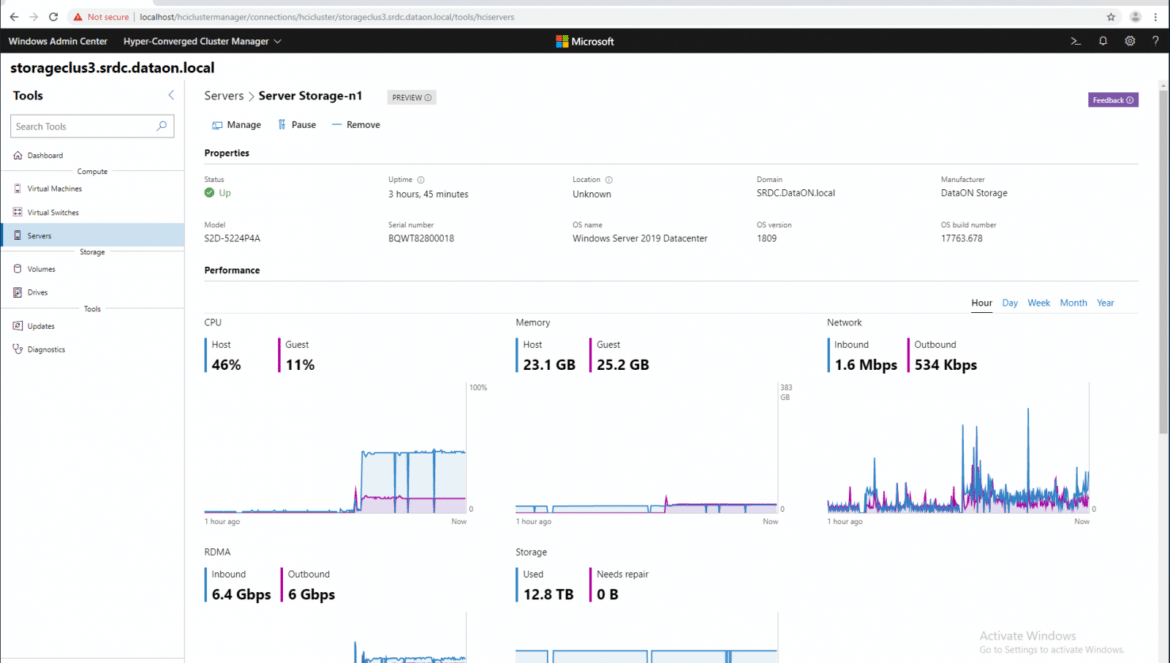Select the Hour time range
This screenshot has width=1170, height=663.
(981, 303)
